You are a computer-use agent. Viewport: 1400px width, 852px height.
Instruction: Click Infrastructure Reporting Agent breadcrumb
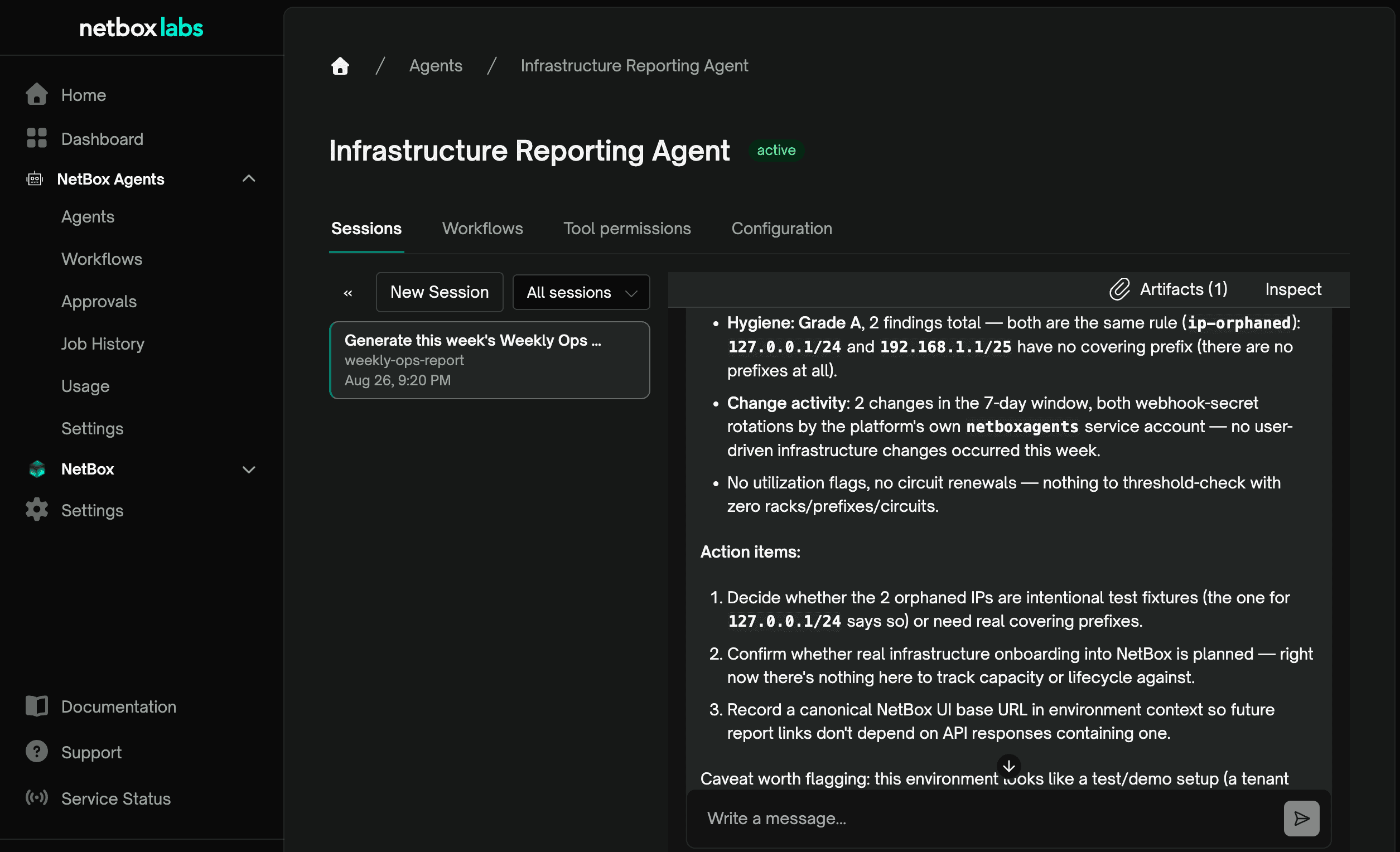point(634,66)
